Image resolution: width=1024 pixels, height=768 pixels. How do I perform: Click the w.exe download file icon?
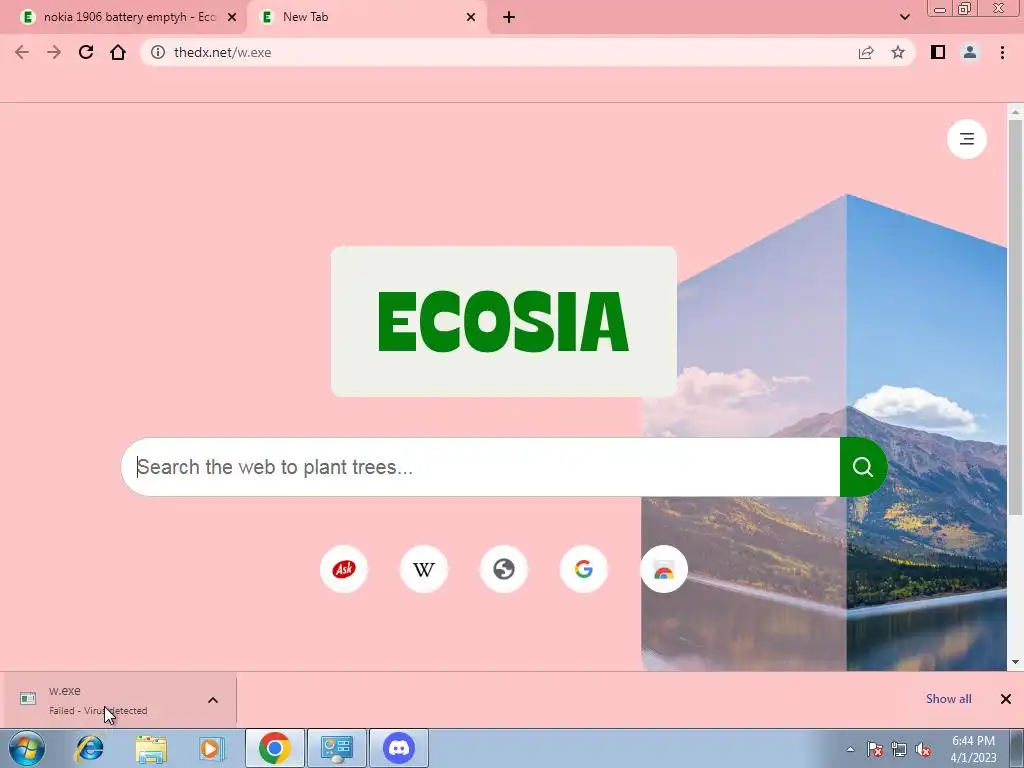tap(27, 699)
